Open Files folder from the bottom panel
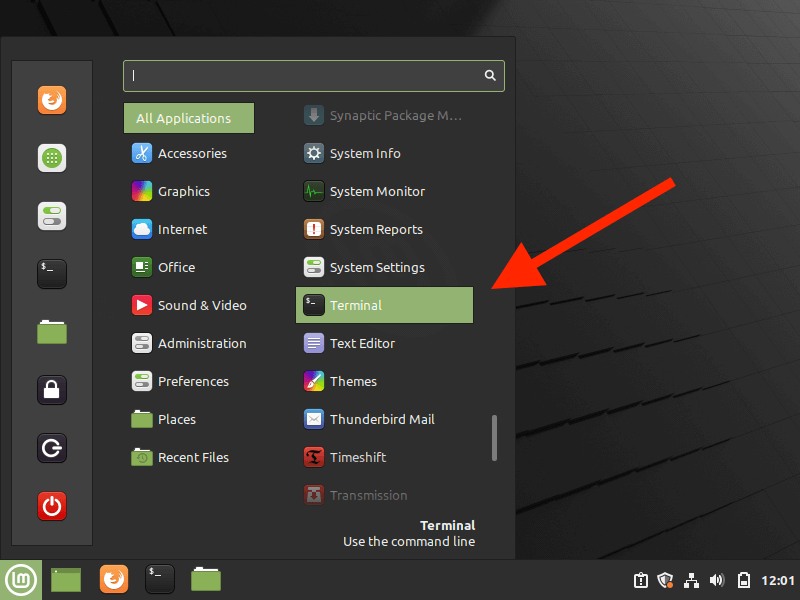 pos(206,580)
